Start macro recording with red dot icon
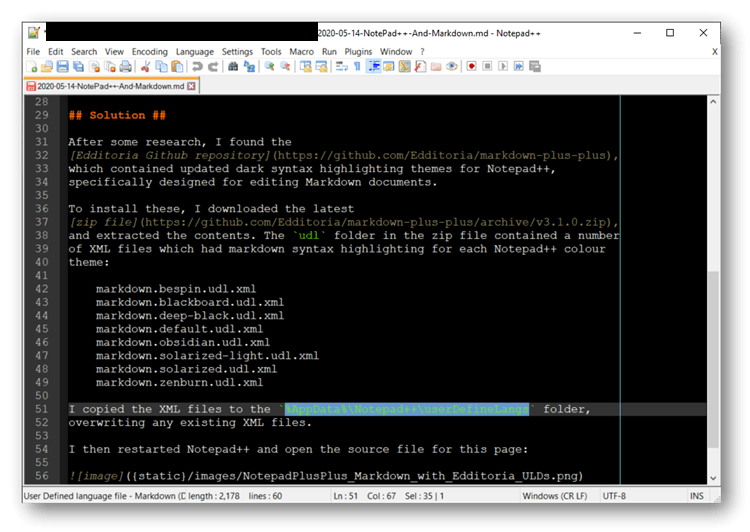Image resolution: width=750 pixels, height=532 pixels. [x=472, y=66]
